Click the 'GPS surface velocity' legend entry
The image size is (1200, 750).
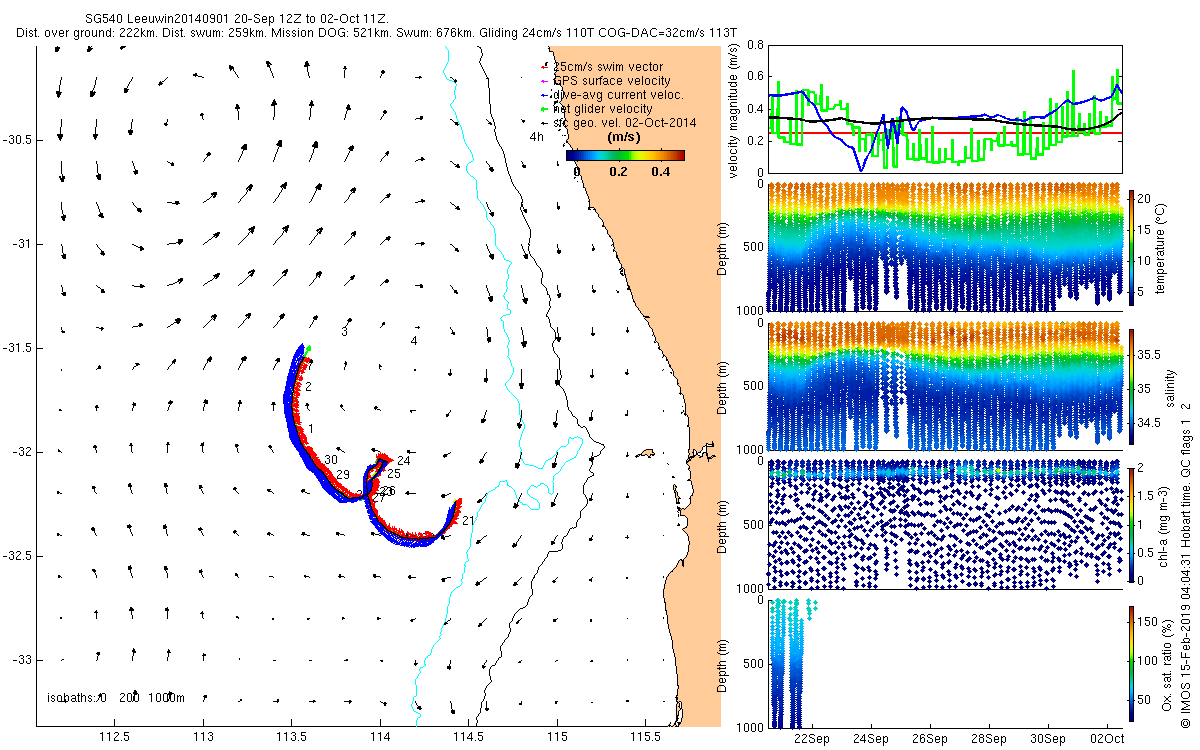(612, 81)
